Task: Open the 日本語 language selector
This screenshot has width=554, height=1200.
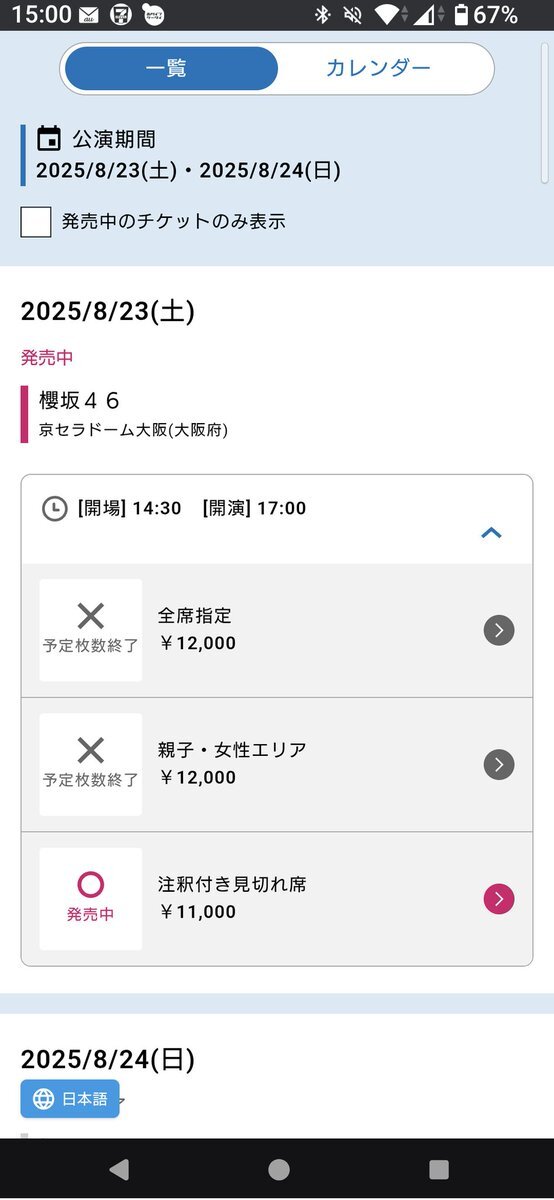Action: (70, 1099)
